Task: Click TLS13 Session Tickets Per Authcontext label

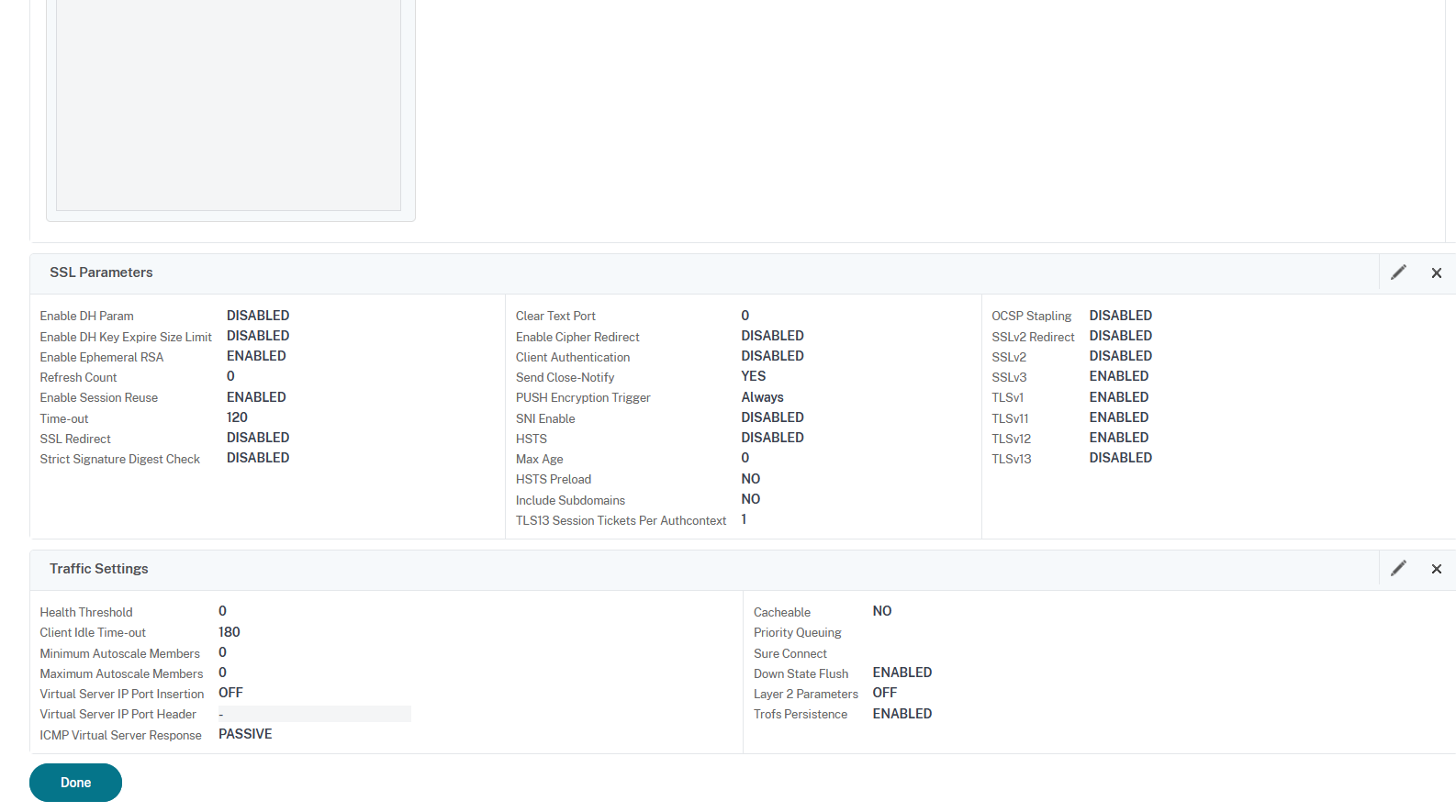Action: [x=621, y=521]
